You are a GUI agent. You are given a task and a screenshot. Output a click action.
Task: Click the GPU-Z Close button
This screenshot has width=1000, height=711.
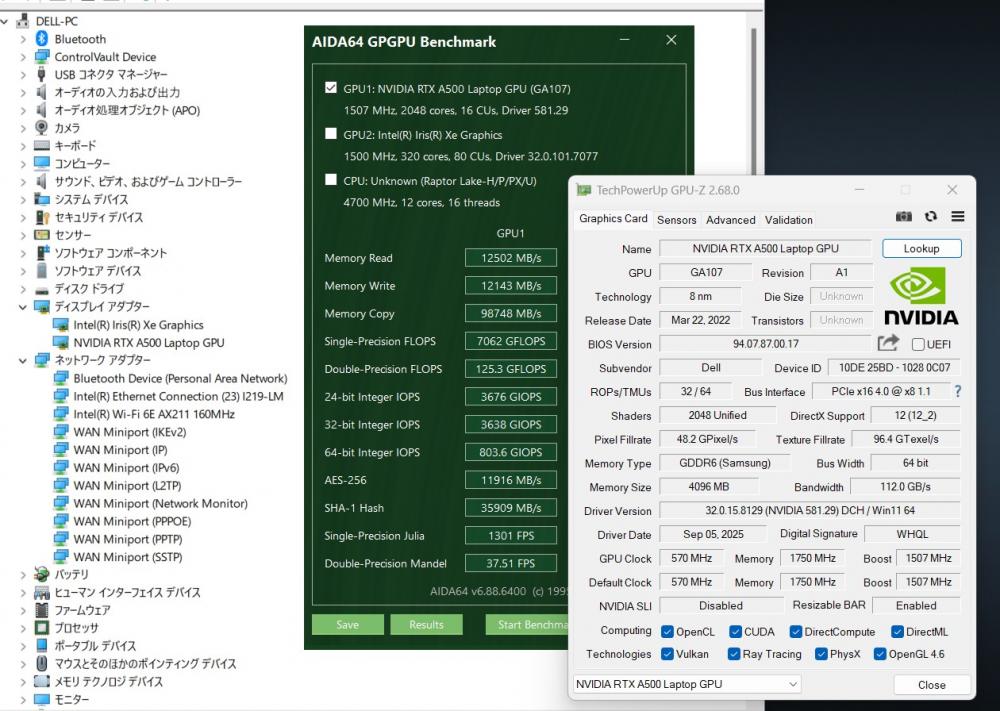931,685
